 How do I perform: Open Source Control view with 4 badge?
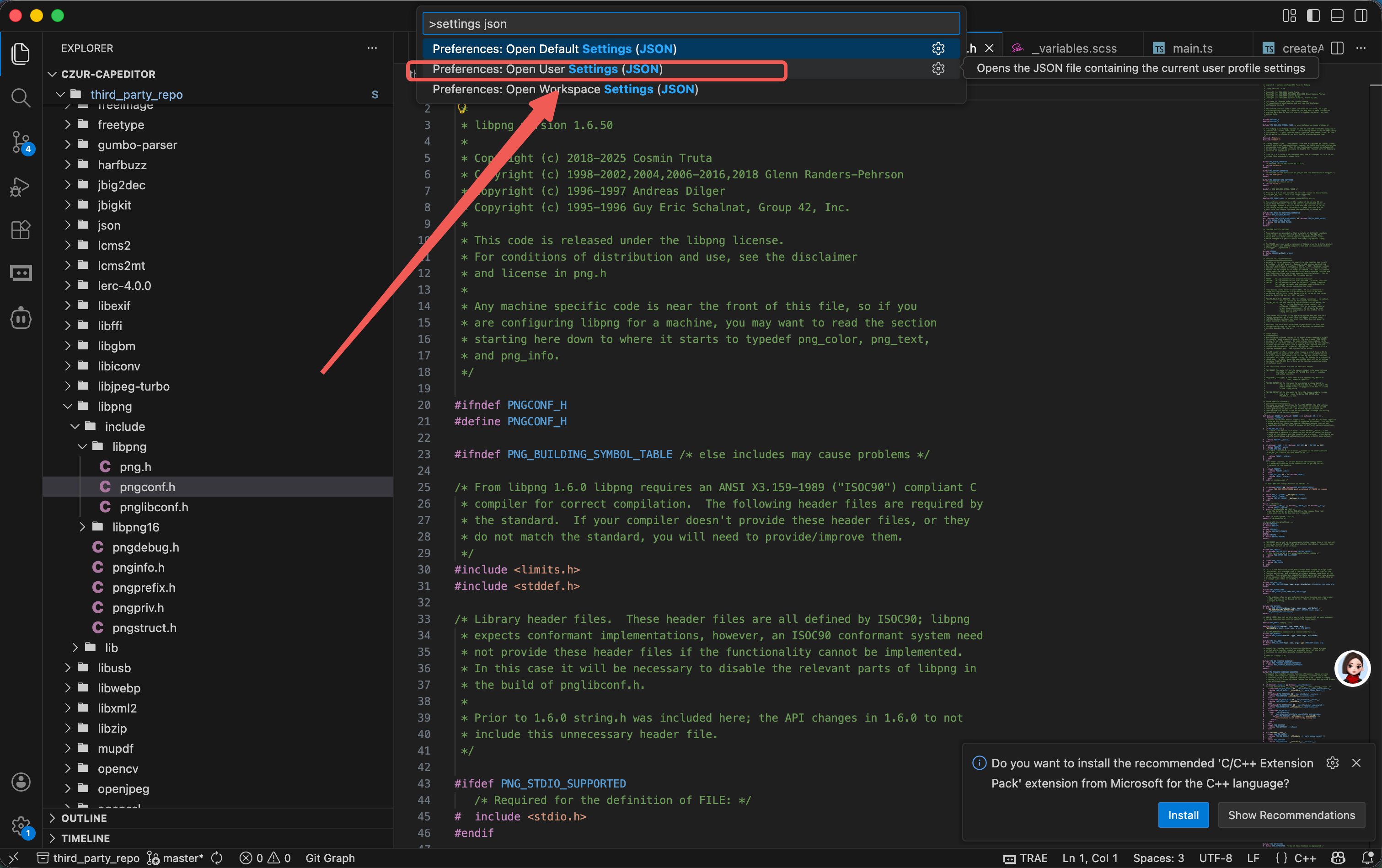point(21,141)
